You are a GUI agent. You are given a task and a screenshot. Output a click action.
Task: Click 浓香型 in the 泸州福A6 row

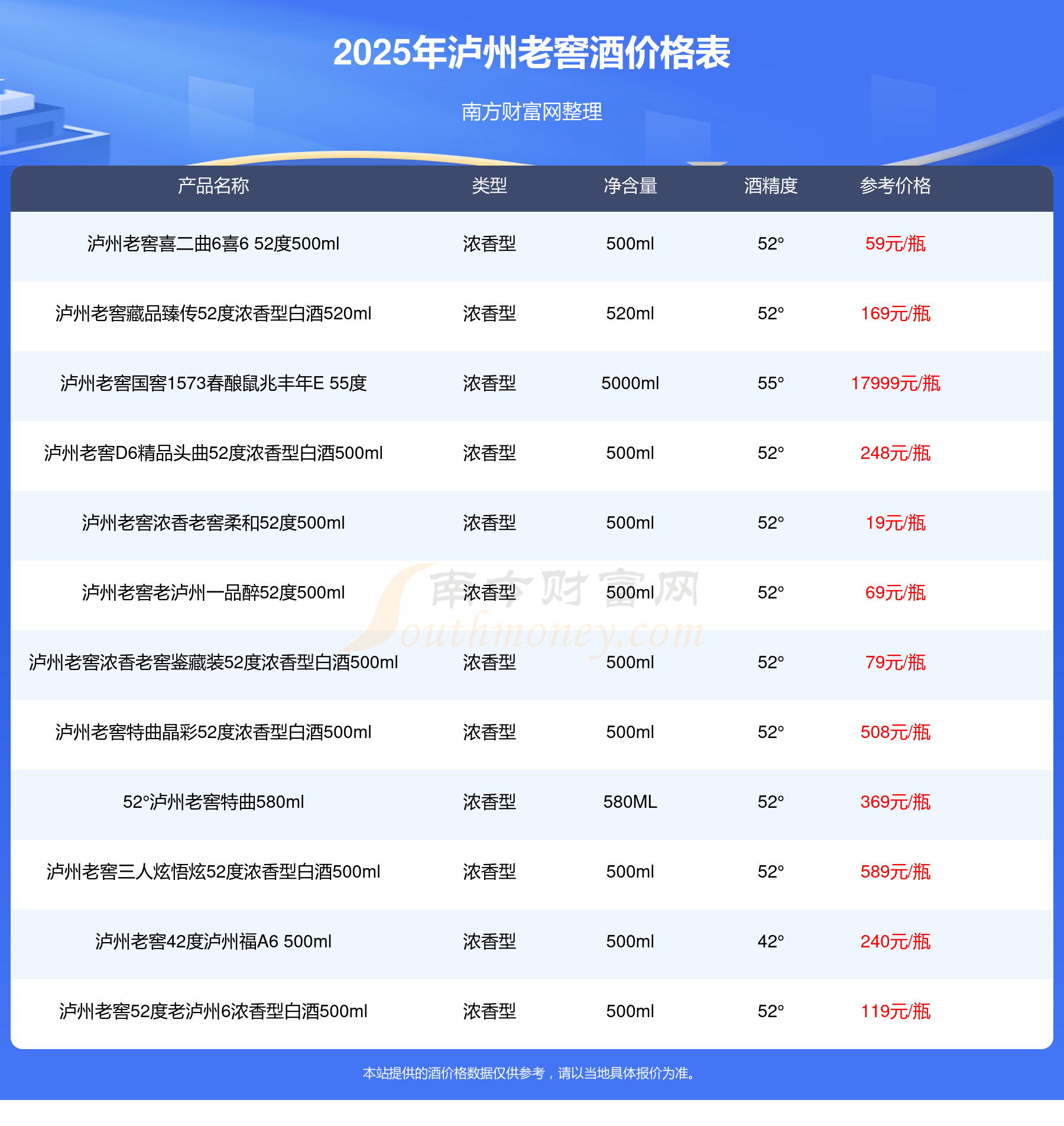coord(489,941)
